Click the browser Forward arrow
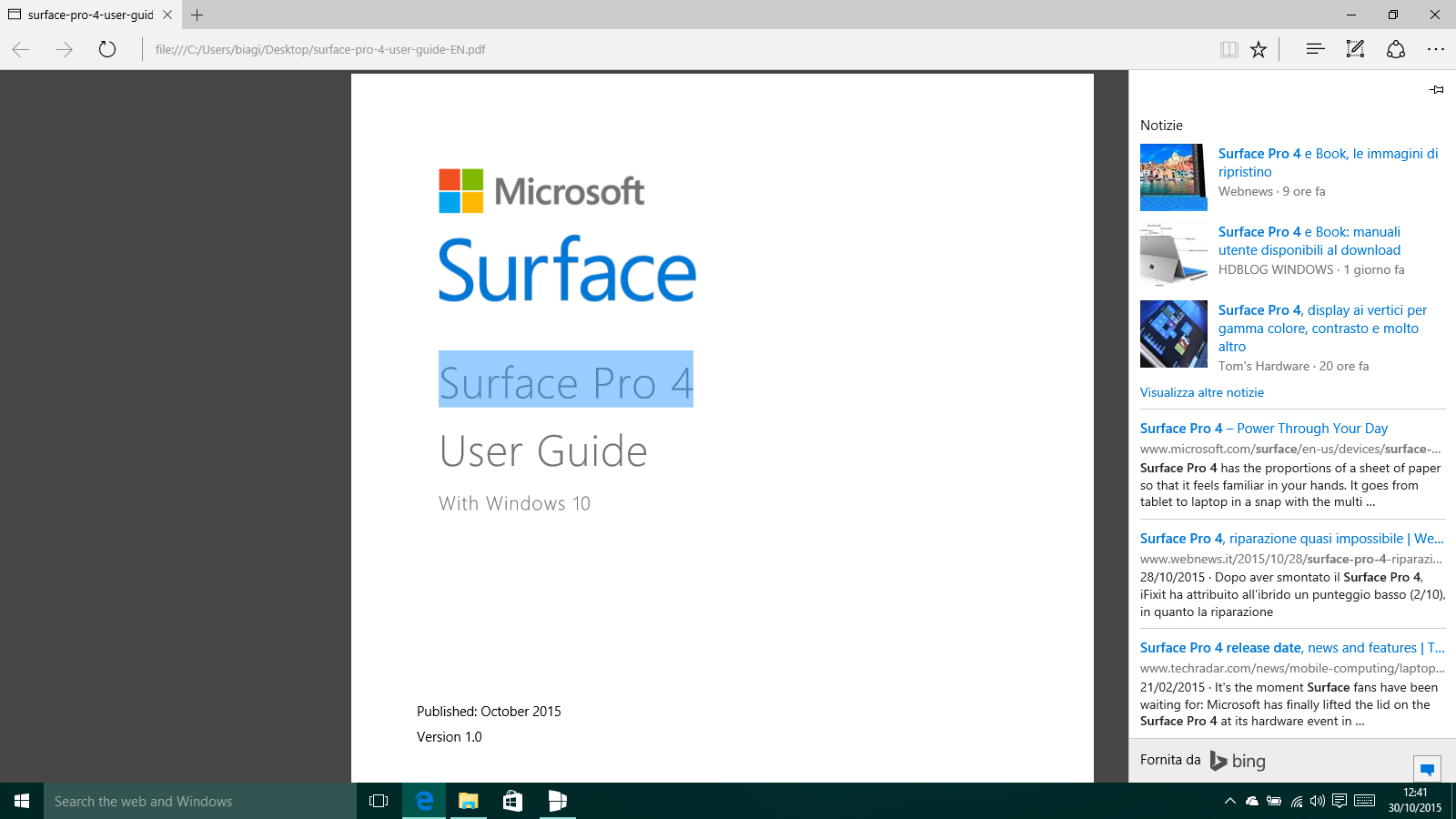The image size is (1456, 819). (x=64, y=49)
